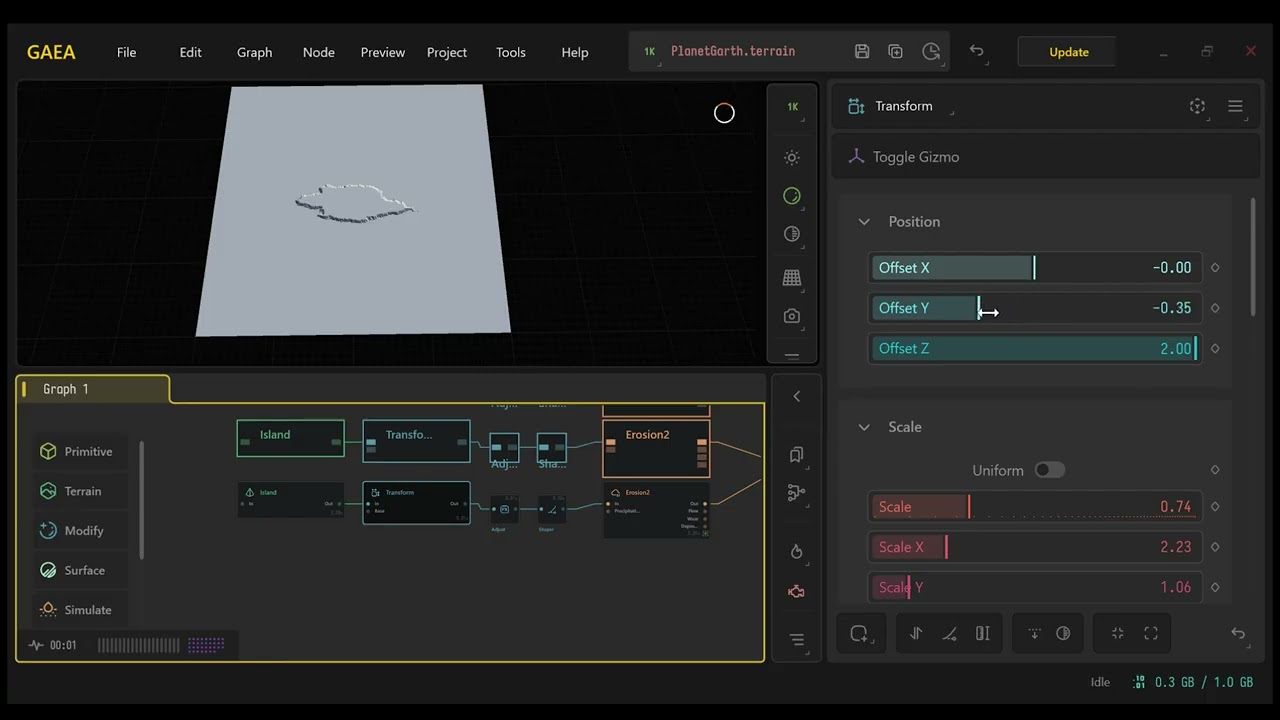The height and width of the screenshot is (720, 1280).
Task: Toggle the Uniform scale switch
Action: coord(1049,470)
